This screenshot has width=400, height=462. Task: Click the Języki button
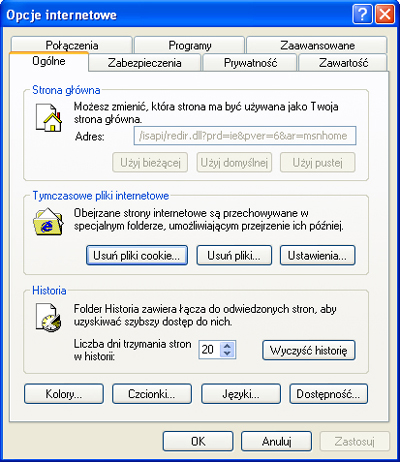click(x=241, y=394)
